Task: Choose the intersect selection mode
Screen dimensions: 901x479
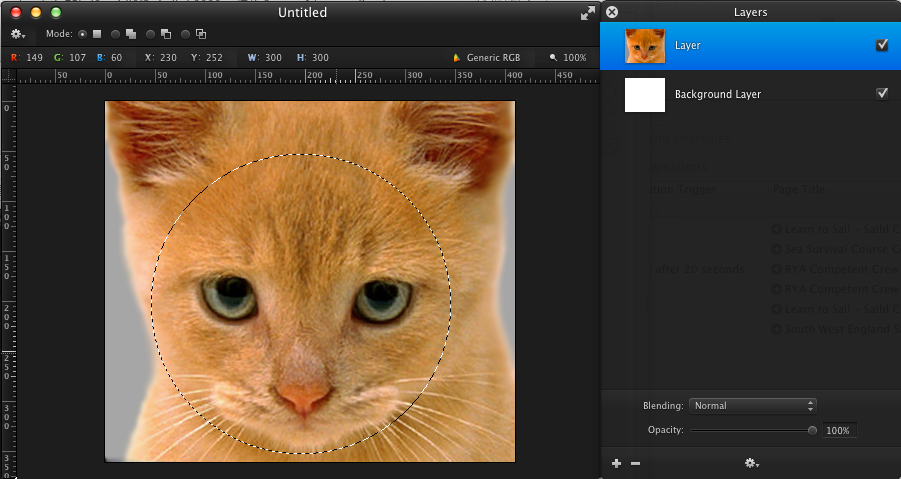Action: point(186,34)
